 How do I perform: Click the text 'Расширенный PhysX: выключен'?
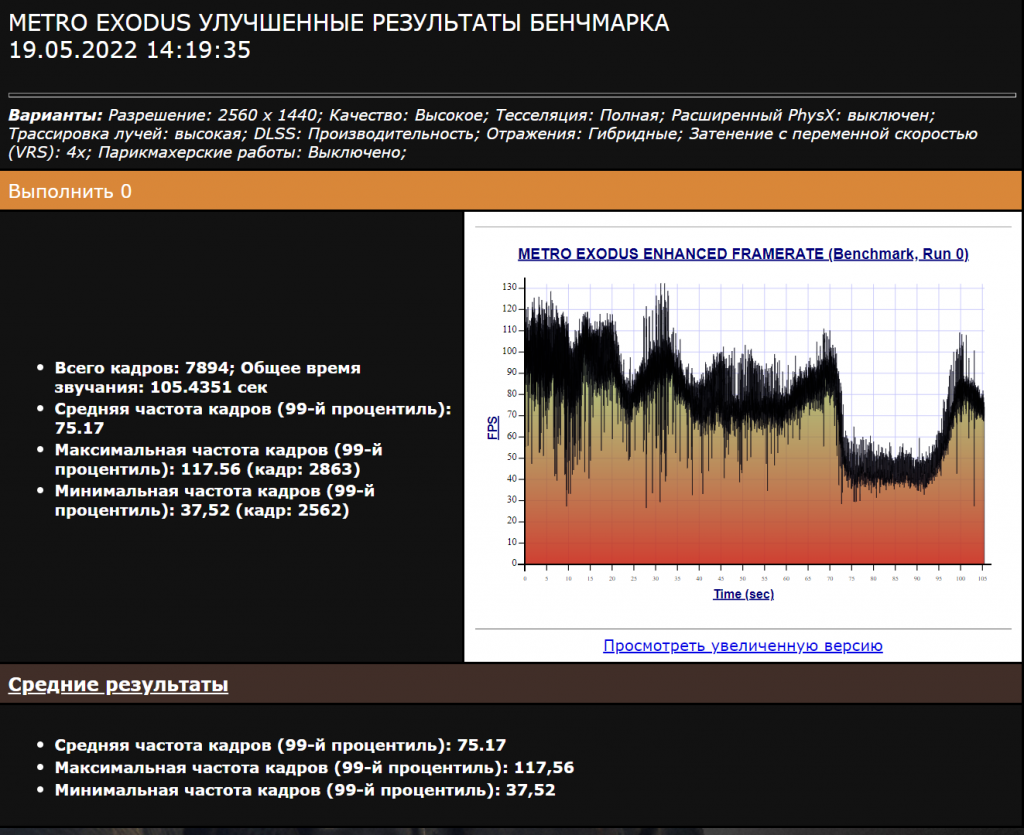point(801,116)
